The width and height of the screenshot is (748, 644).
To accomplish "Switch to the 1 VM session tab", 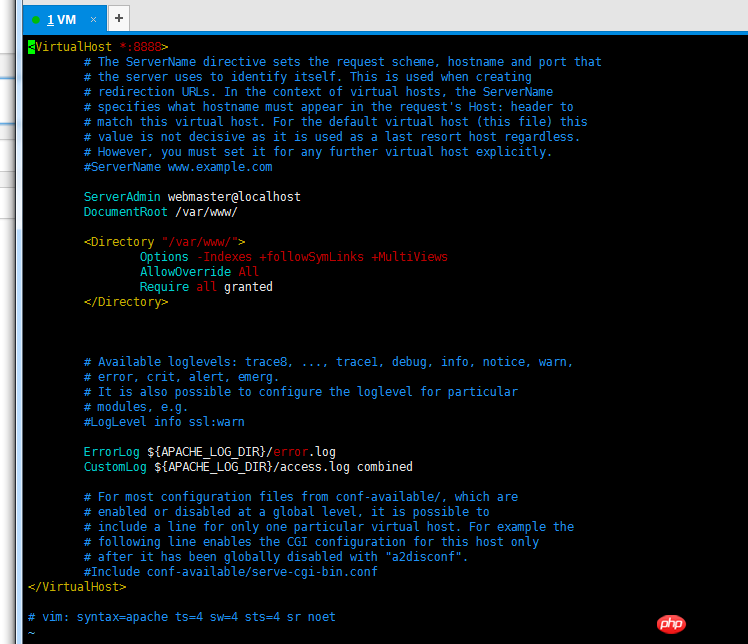I will click(64, 19).
